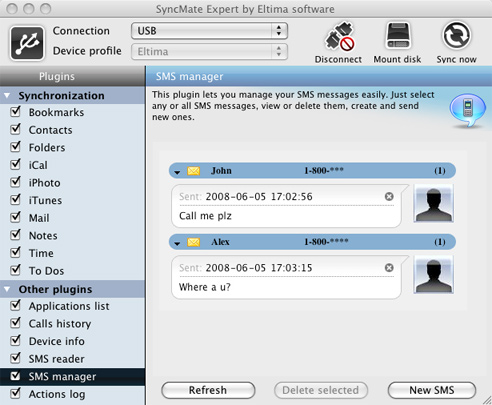Screen dimensions: 492x405
Task: Click the window resize grip corner
Action: [x=487, y=400]
